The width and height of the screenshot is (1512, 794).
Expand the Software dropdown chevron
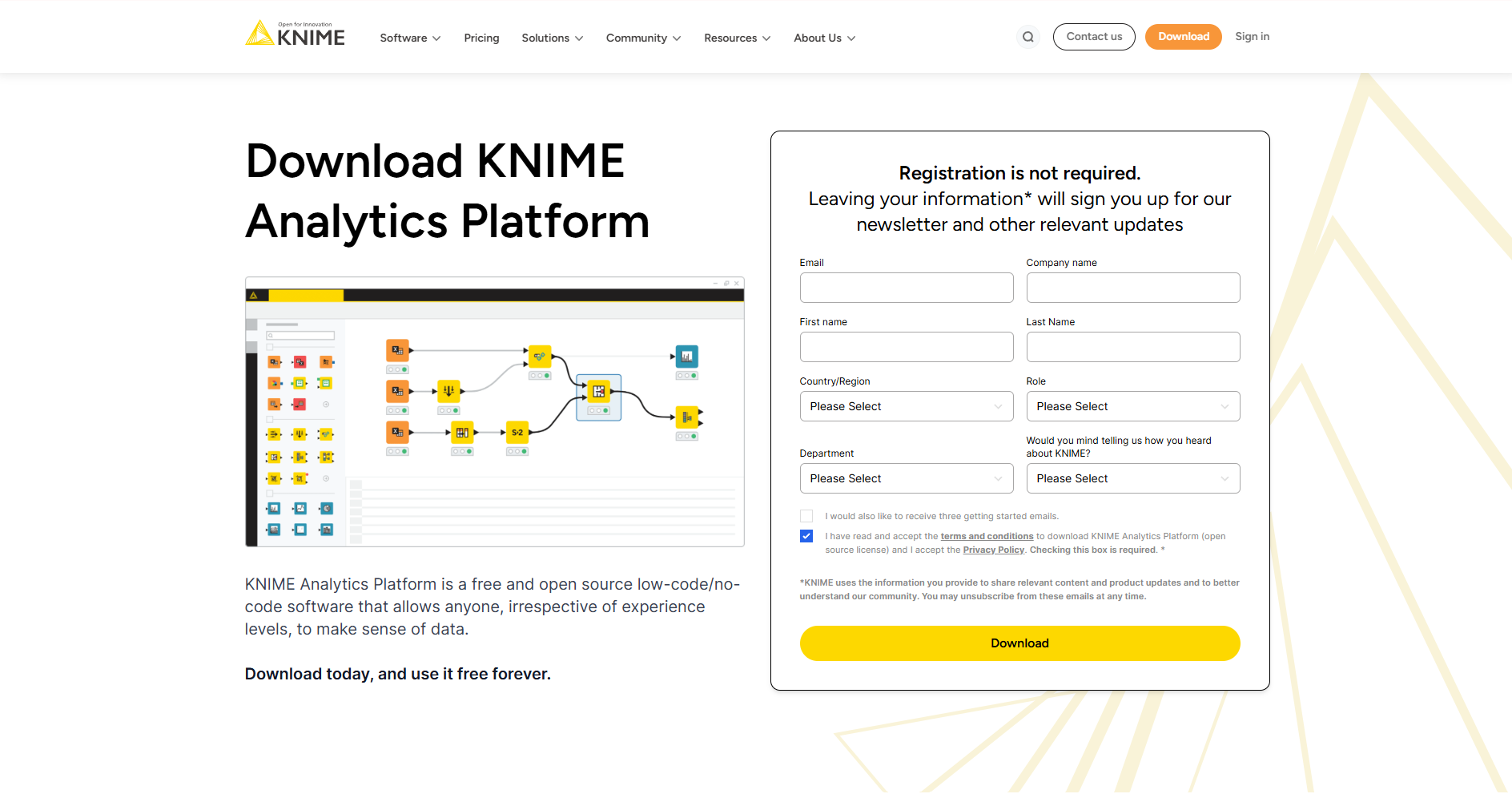click(x=437, y=38)
